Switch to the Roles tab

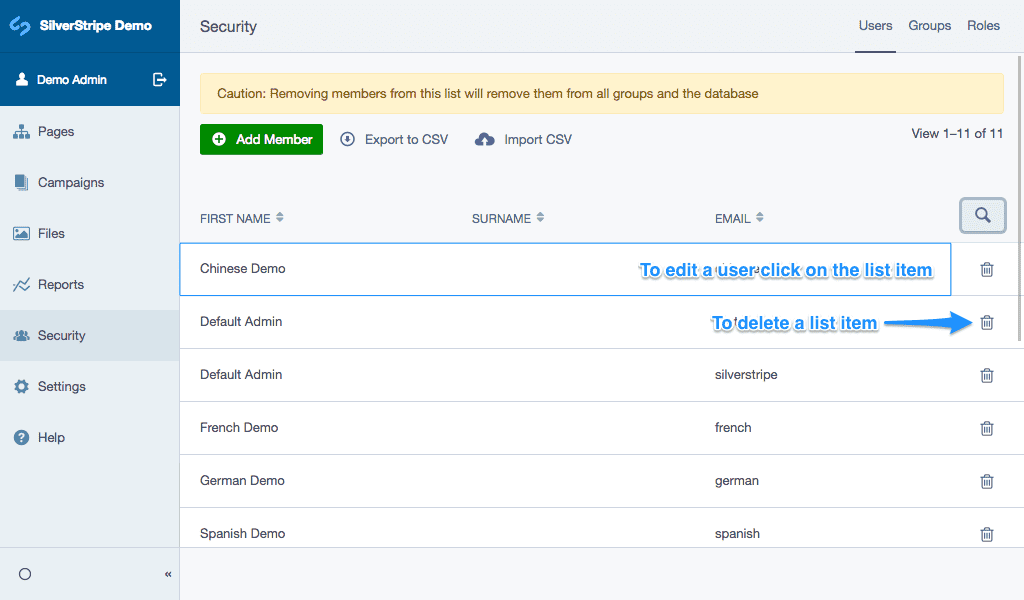click(983, 26)
